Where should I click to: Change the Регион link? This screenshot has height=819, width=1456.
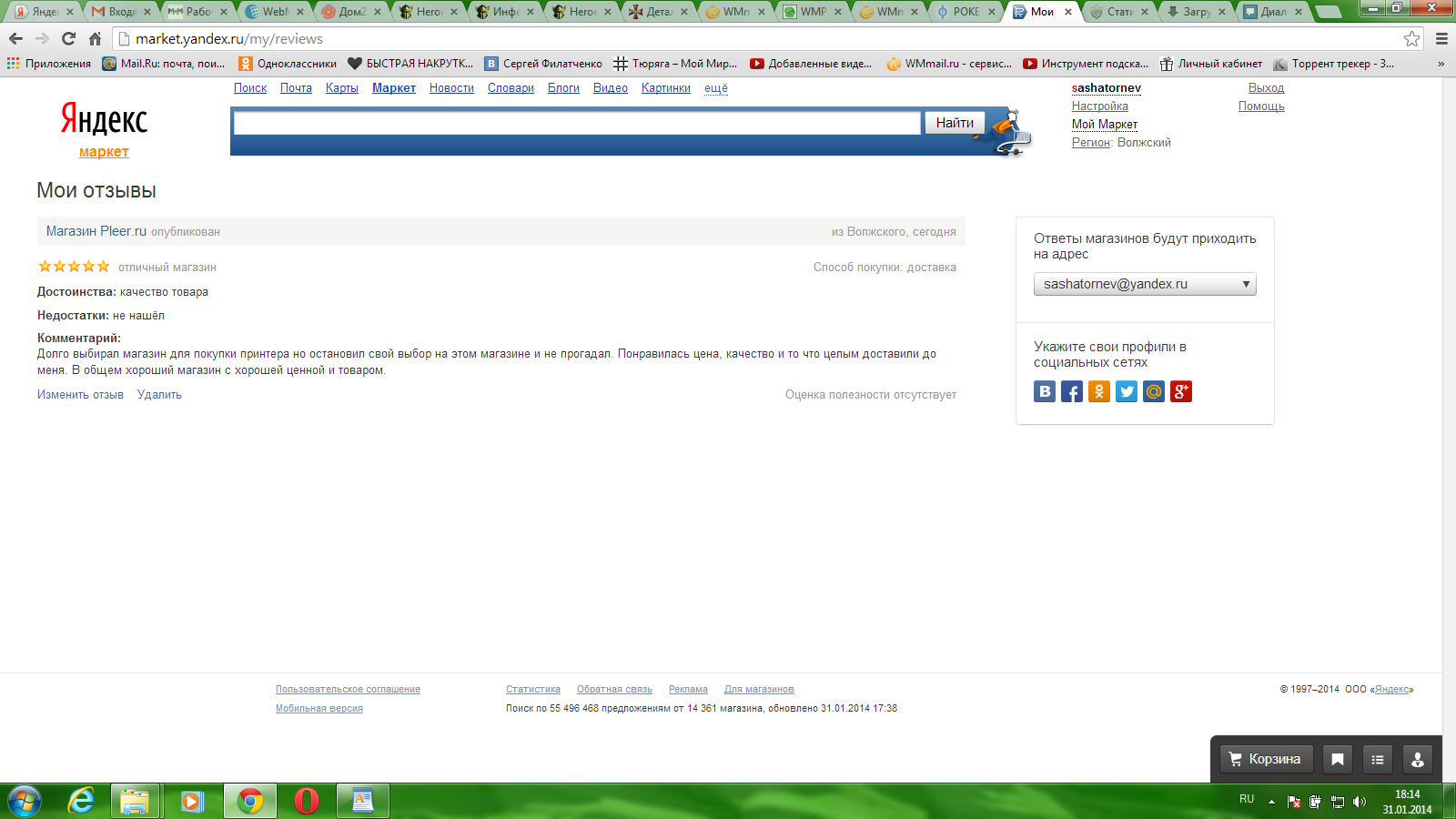tap(1091, 143)
